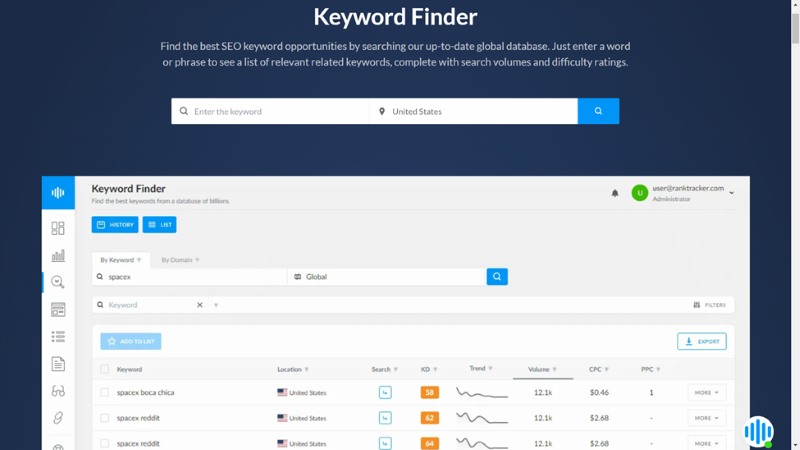
Task: Sort by the Search column header
Action: tap(384, 369)
